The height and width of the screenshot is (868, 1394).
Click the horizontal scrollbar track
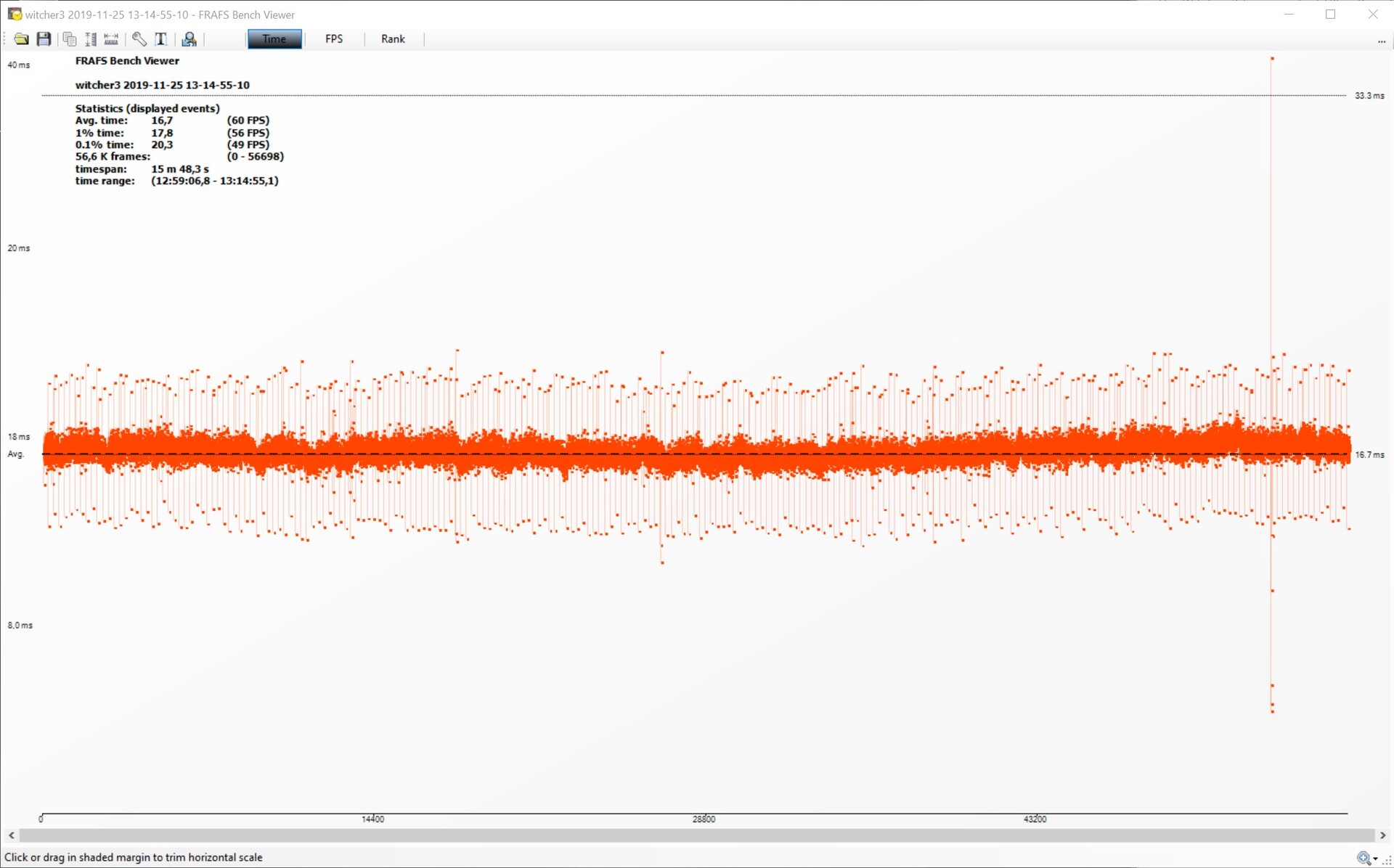coord(697,835)
